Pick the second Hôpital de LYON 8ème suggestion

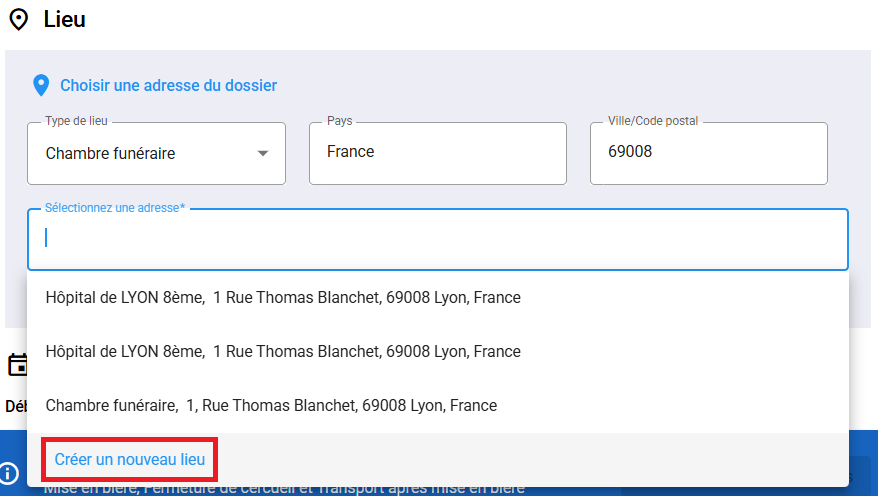tap(283, 352)
